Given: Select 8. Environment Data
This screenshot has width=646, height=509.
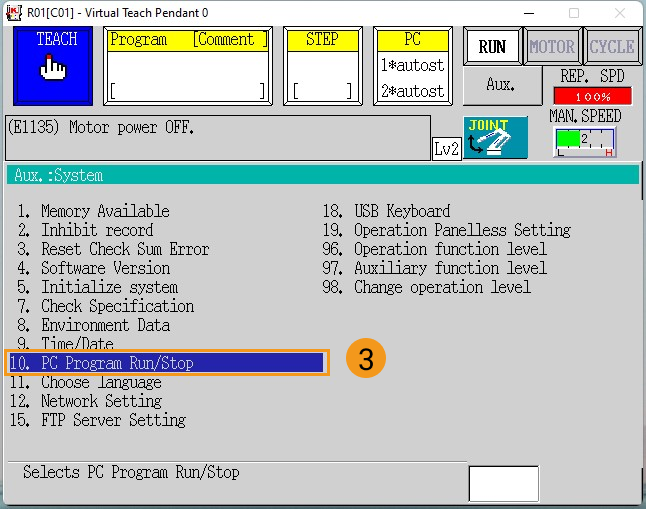Looking at the screenshot, I should (x=94, y=325).
